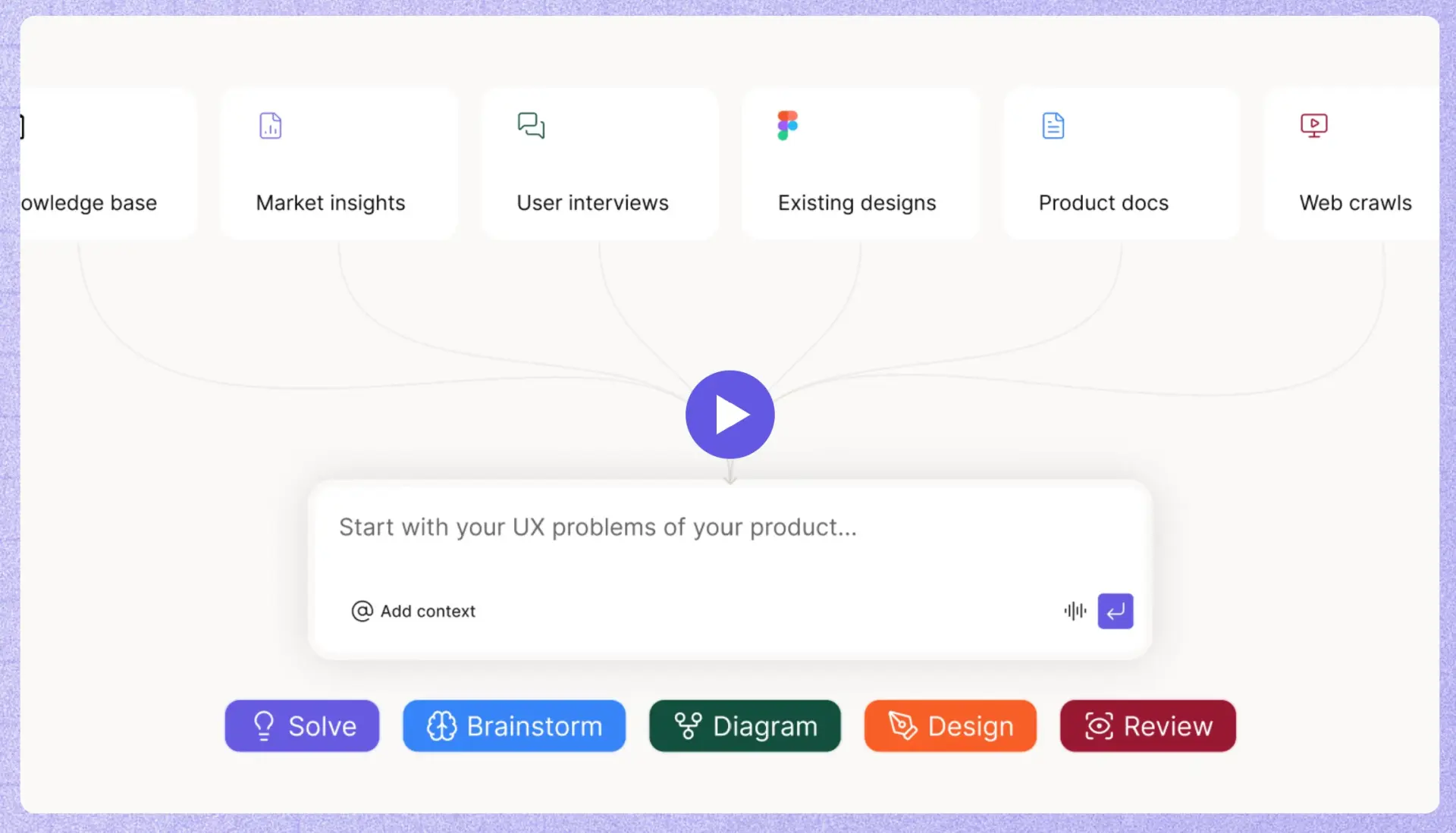
Task: Open the Market insights card
Action: click(338, 164)
